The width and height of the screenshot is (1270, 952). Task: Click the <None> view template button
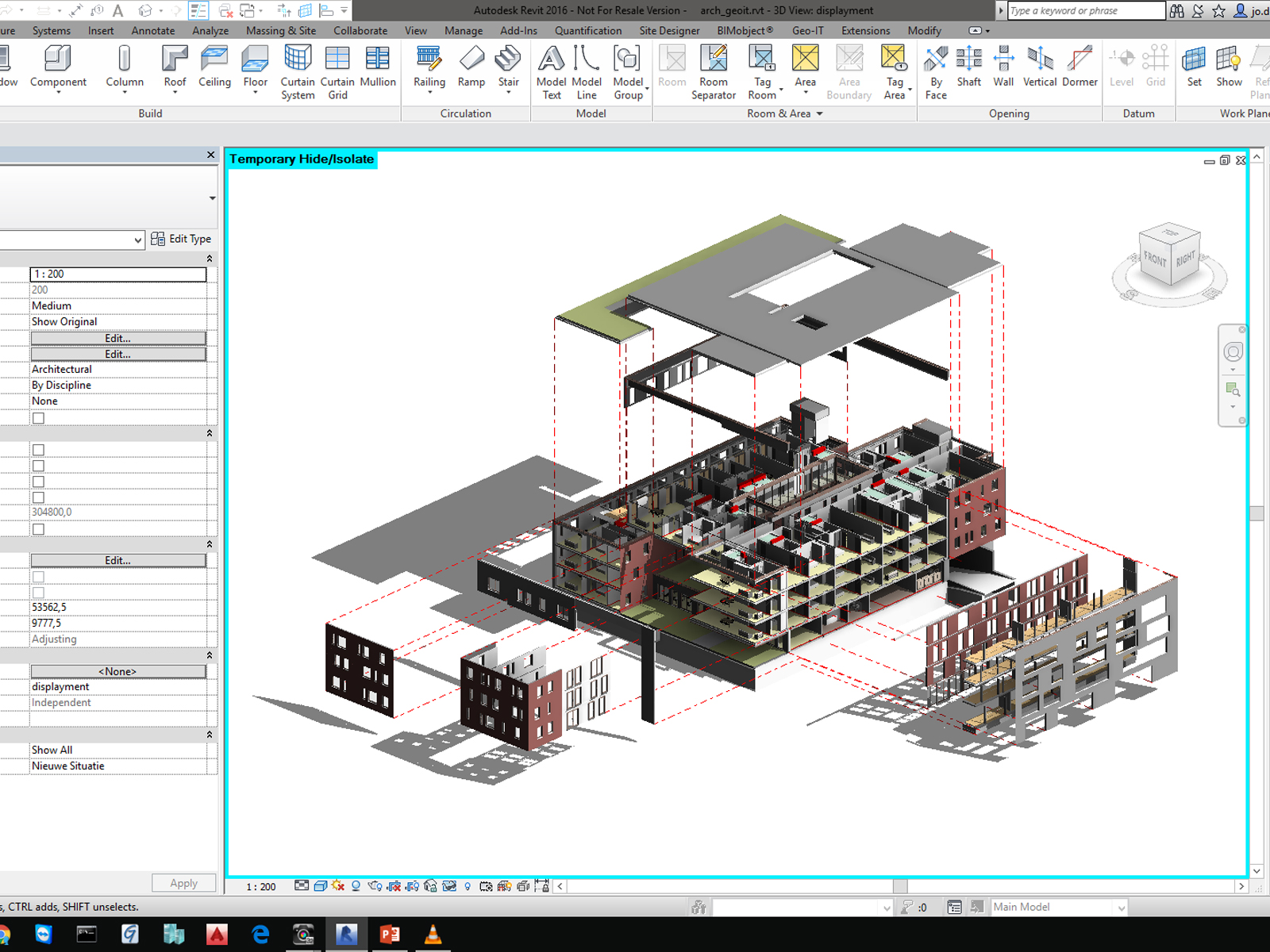pos(118,671)
